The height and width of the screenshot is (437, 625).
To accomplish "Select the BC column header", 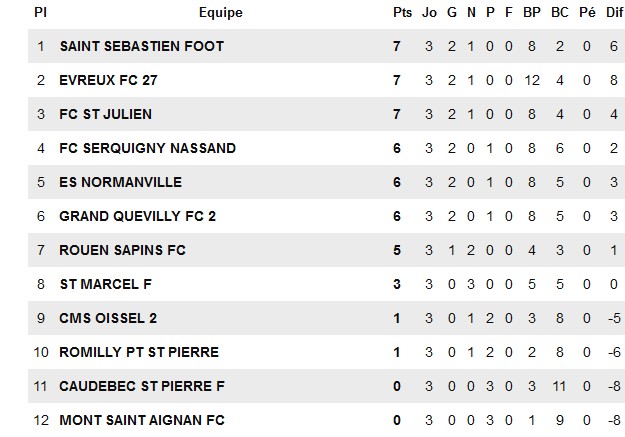I will 560,12.
